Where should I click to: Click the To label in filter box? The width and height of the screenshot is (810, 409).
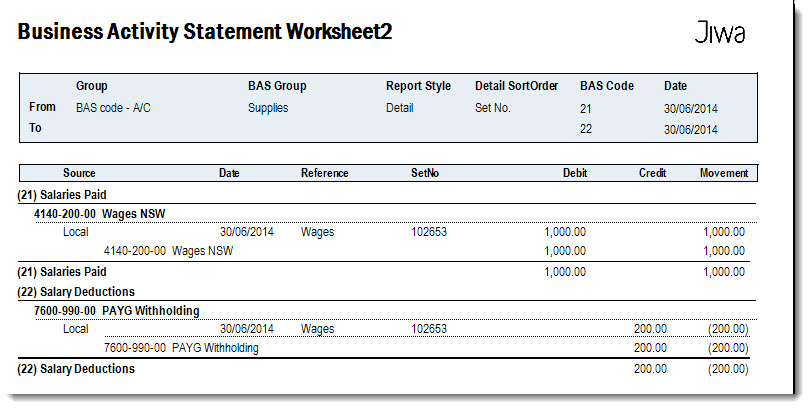coord(35,128)
